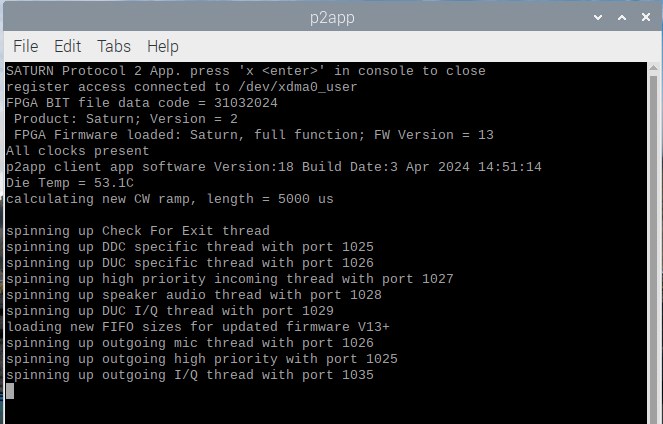Maximize the p2app window with the up chevron

[622, 17]
